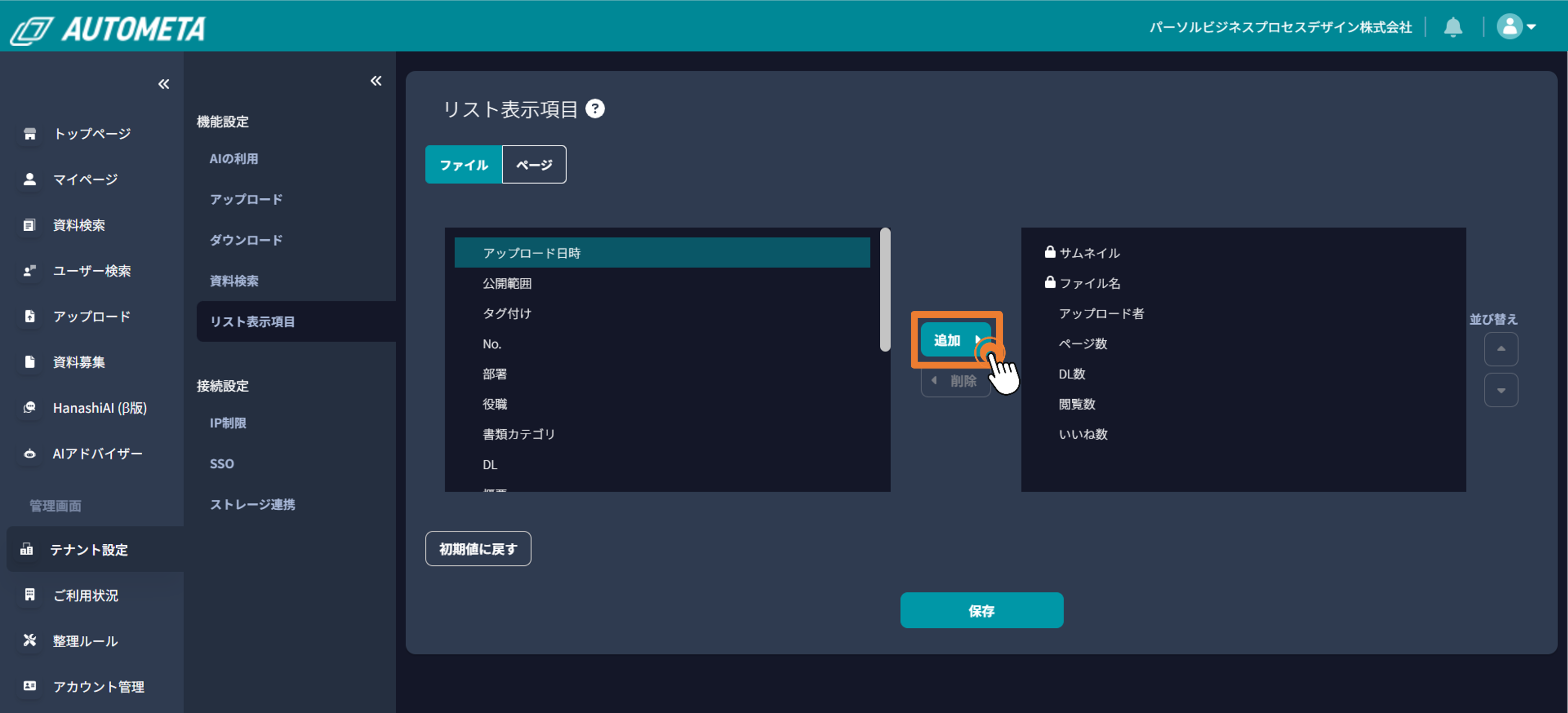Select タグ付け in the available list
The height and width of the screenshot is (713, 1568).
tap(662, 313)
